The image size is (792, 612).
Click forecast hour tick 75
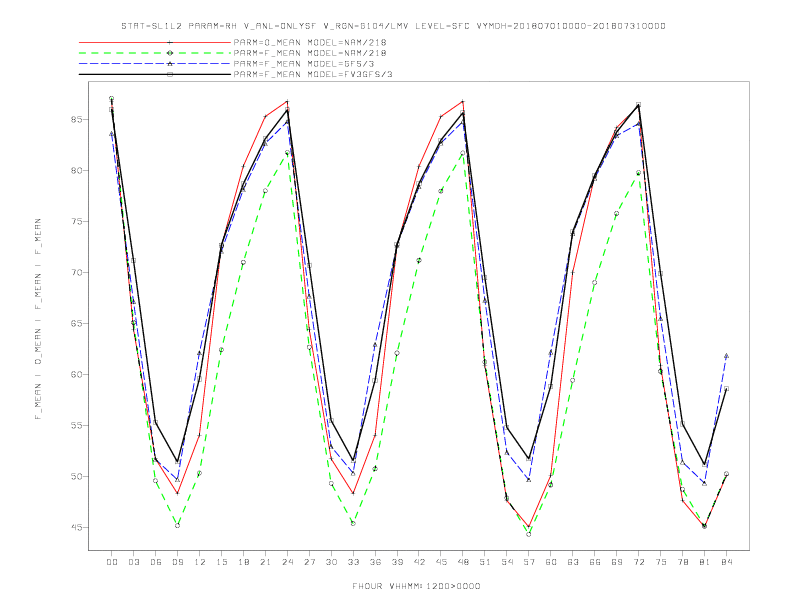[x=661, y=562]
